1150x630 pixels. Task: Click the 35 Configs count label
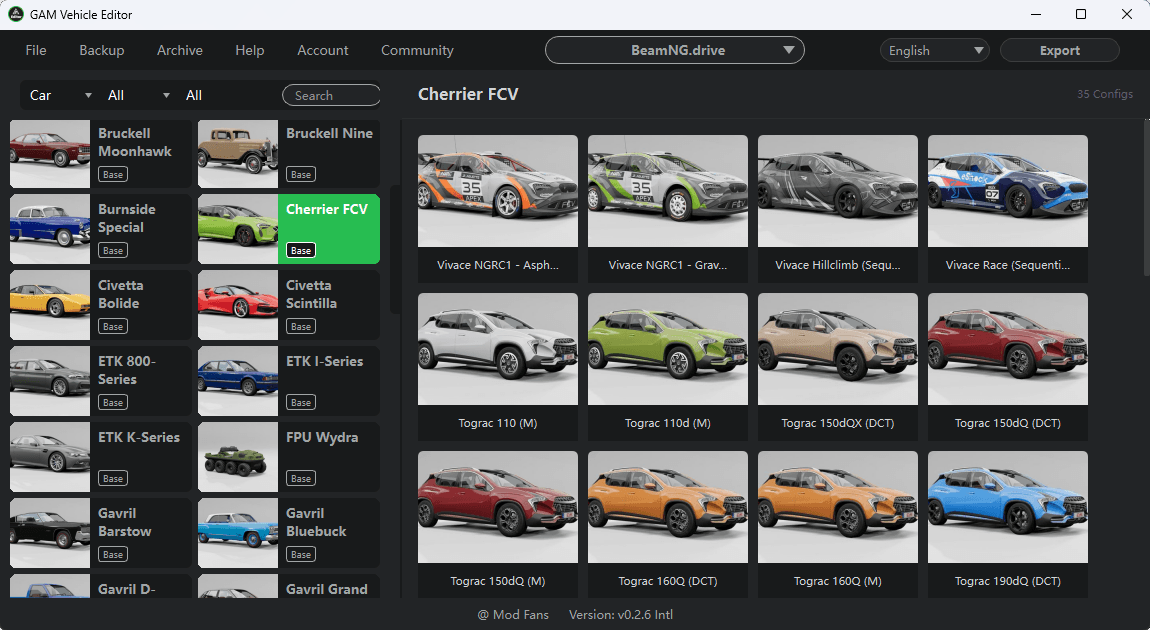click(x=1105, y=94)
